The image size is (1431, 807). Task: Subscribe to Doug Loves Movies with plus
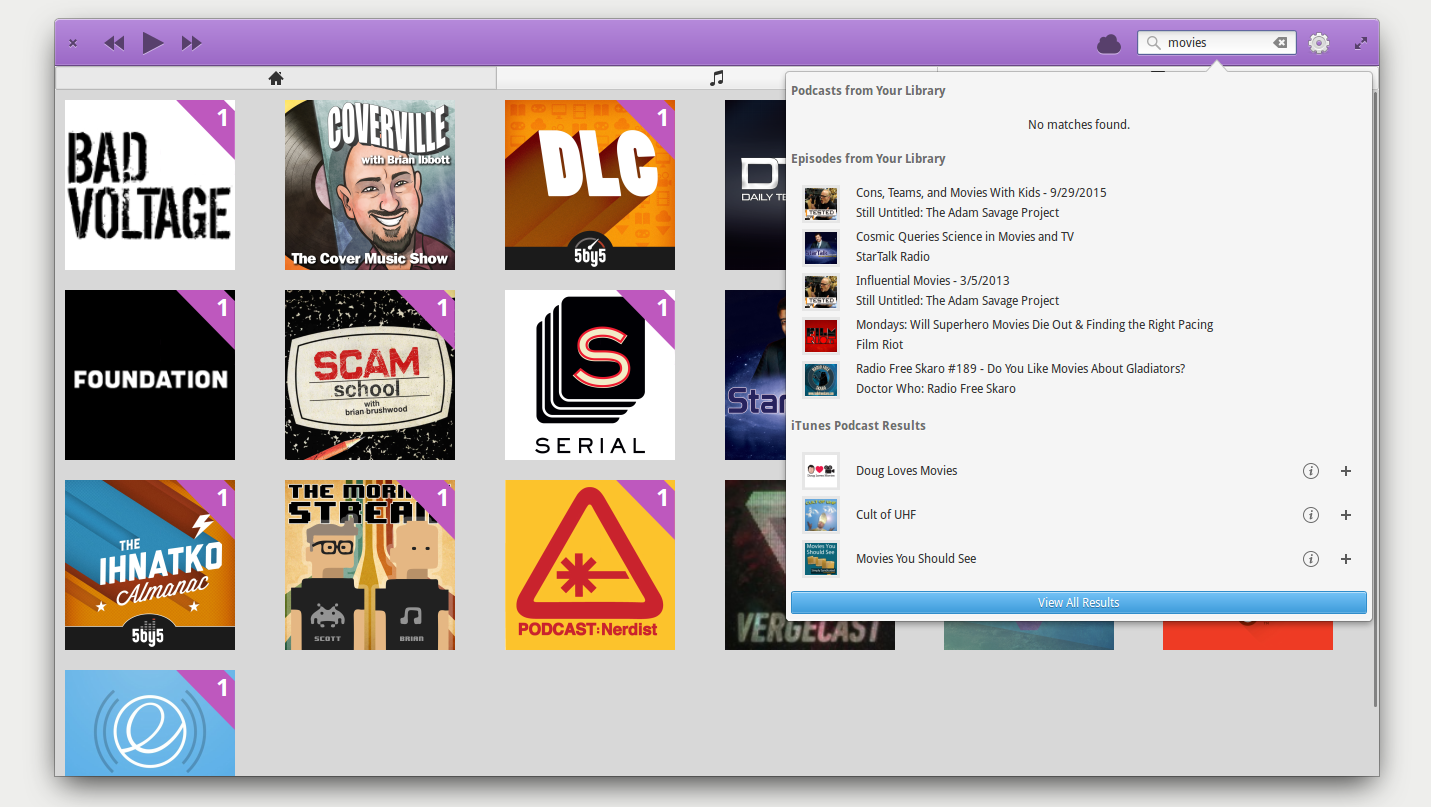(1345, 471)
